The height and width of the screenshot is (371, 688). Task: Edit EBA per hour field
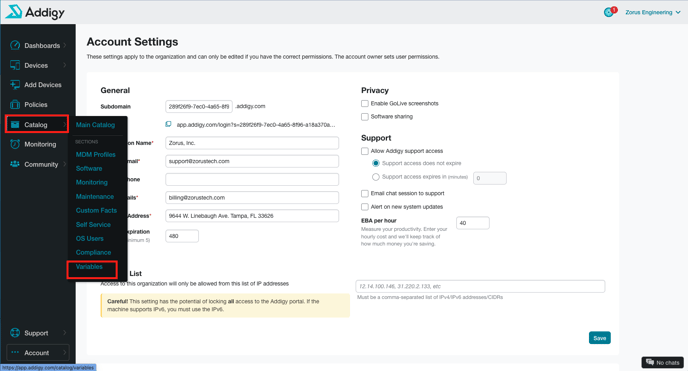click(473, 223)
